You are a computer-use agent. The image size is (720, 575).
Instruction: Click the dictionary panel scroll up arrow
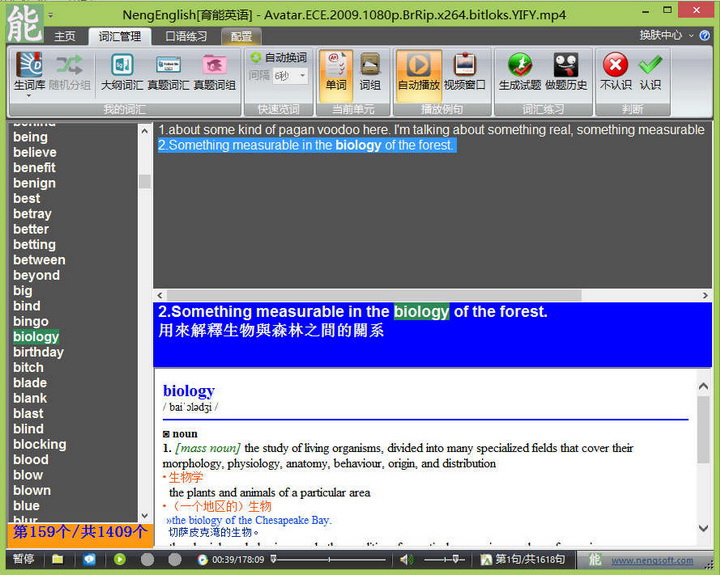pyautogui.click(x=703, y=387)
